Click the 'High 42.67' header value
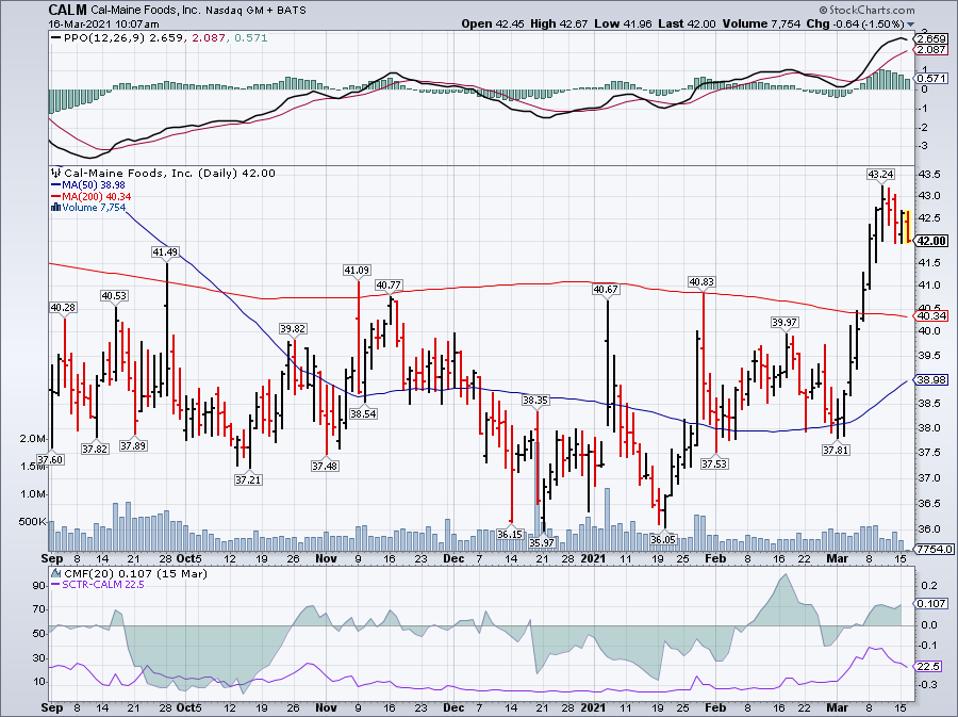Viewport: 958px width, 717px height. [559, 24]
